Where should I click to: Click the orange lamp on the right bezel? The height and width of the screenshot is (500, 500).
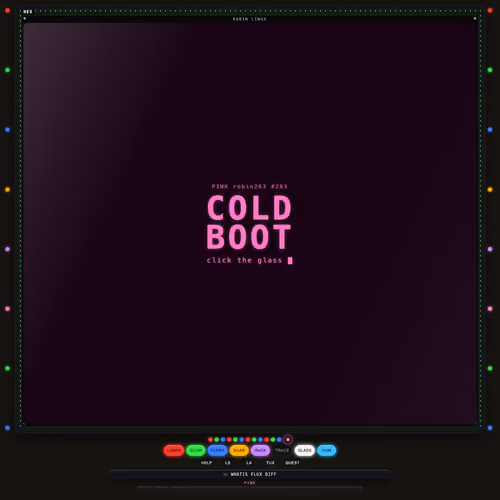tap(490, 190)
